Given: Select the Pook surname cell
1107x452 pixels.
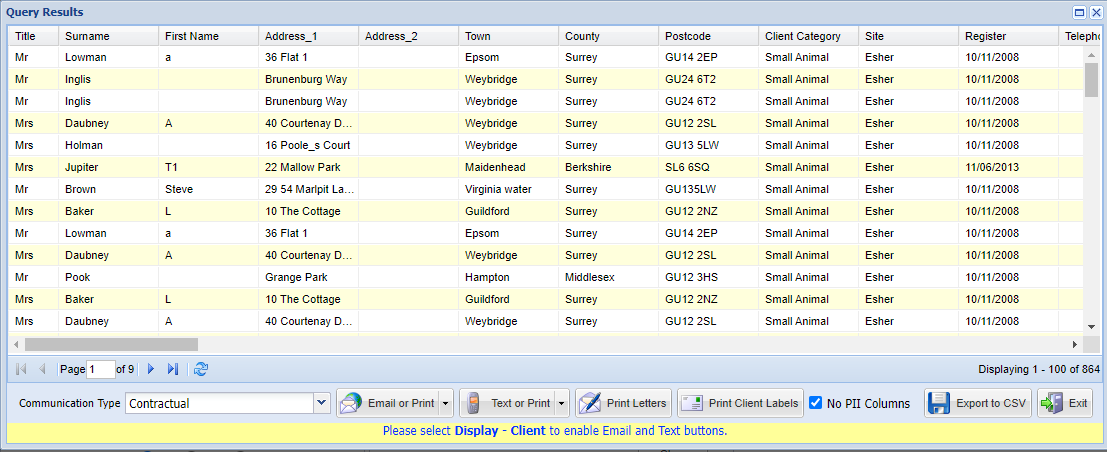Looking at the screenshot, I should click(108, 277).
